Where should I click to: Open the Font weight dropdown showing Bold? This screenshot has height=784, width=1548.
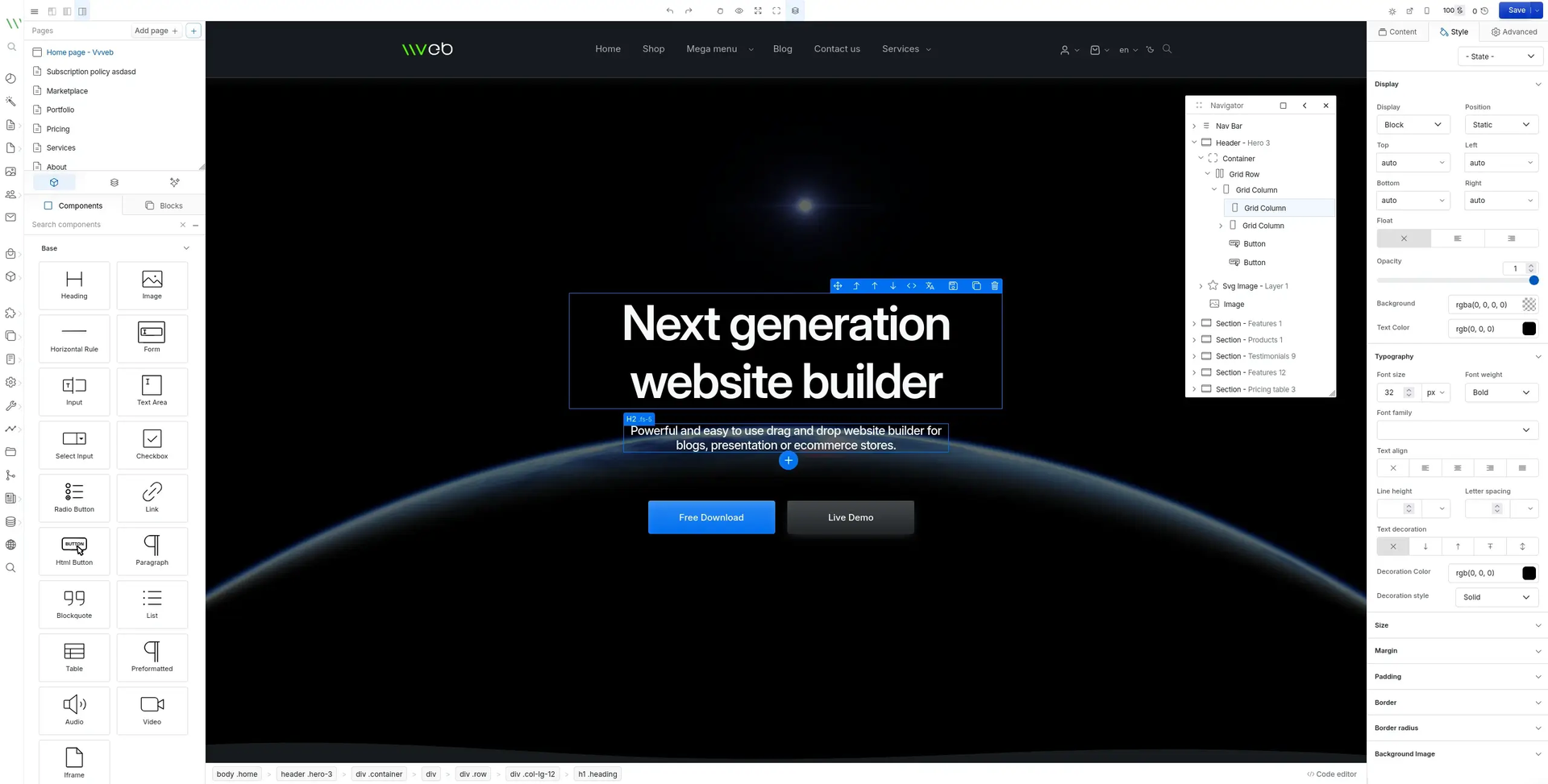coord(1501,392)
